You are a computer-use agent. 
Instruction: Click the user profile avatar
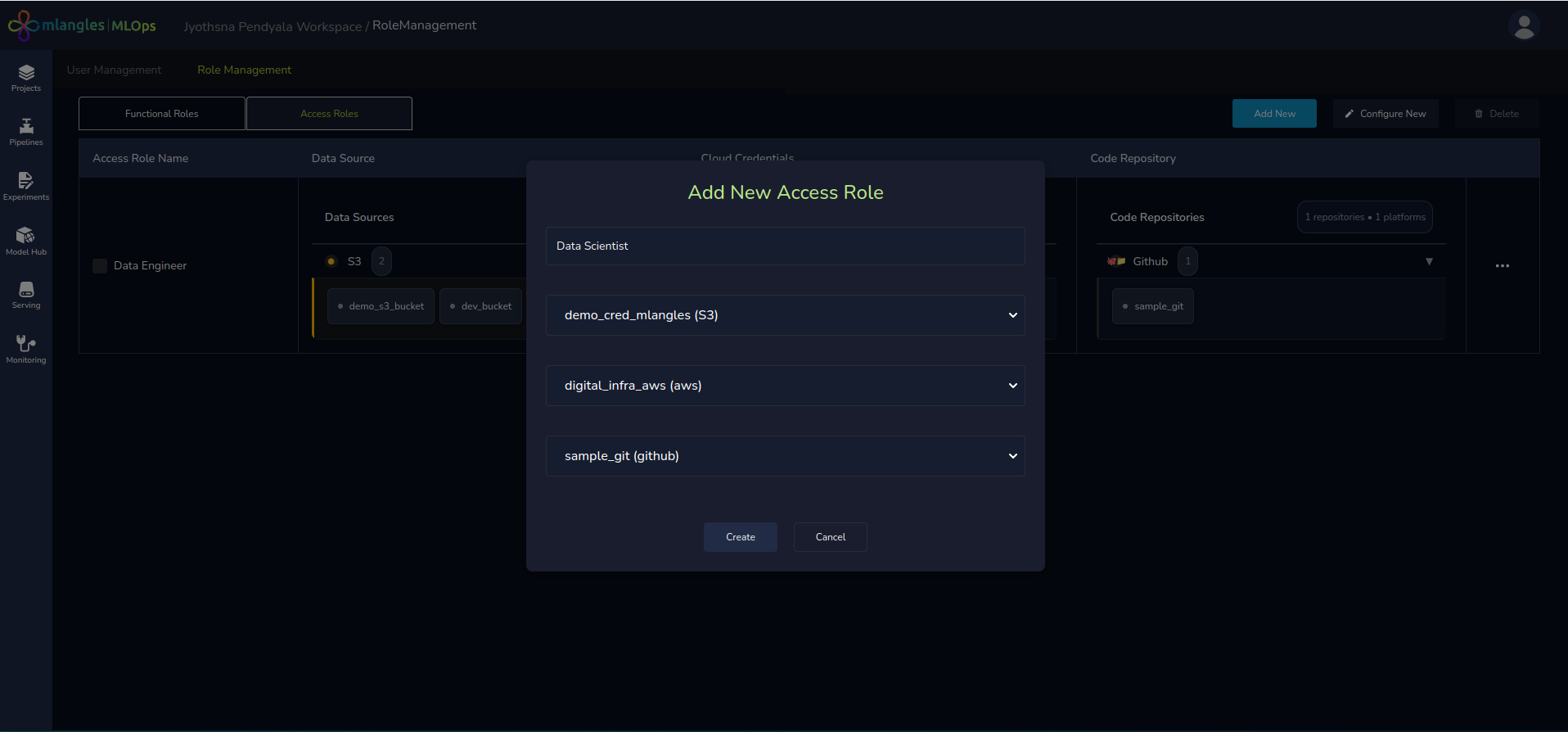pyautogui.click(x=1524, y=26)
